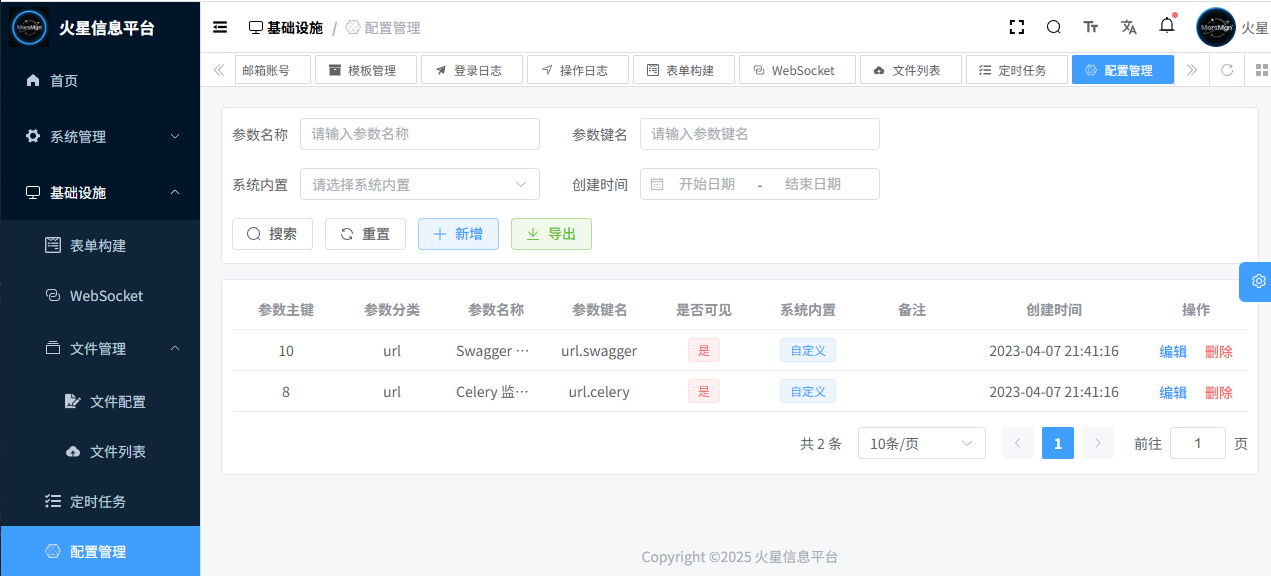Image resolution: width=1271 pixels, height=576 pixels.
Task: Refresh the current tab page
Action: click(x=1227, y=70)
